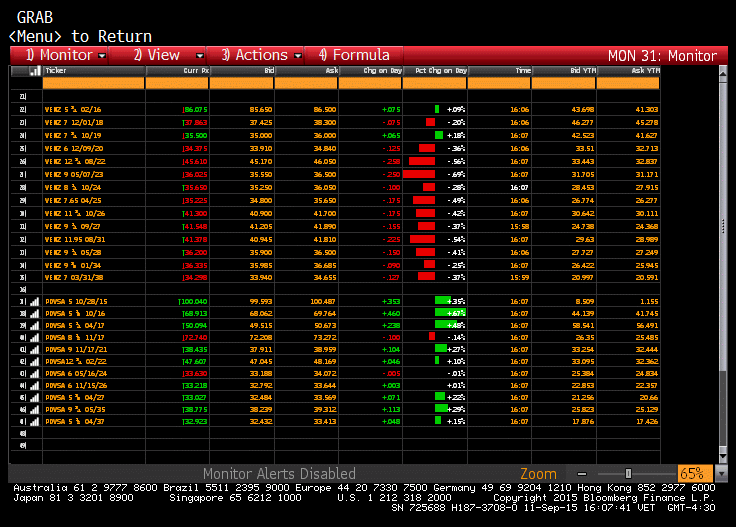Sort by Curr Px column header
Image resolution: width=736 pixels, height=527 pixels.
click(177, 71)
